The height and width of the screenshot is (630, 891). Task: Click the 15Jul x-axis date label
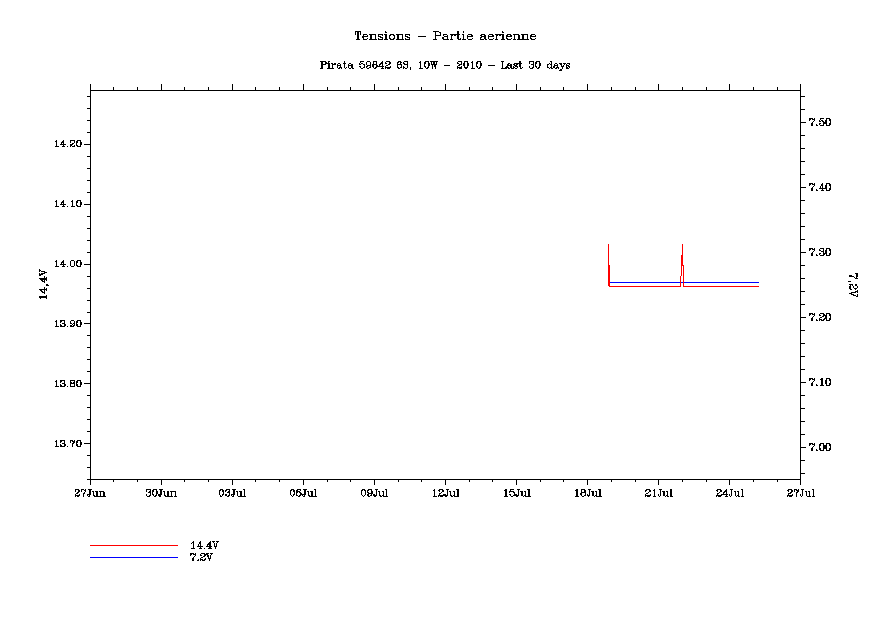pos(516,493)
